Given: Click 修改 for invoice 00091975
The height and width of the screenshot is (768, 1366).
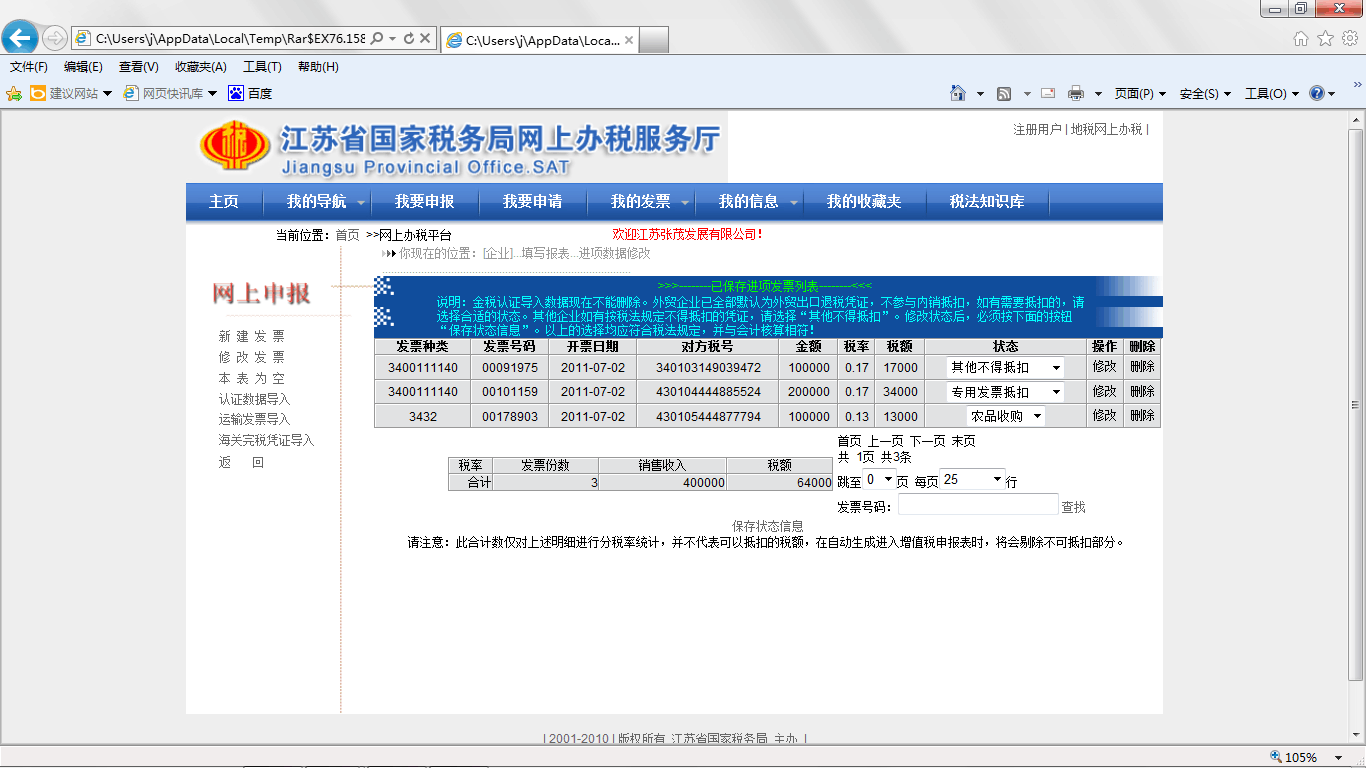Looking at the screenshot, I should pyautogui.click(x=1105, y=367).
